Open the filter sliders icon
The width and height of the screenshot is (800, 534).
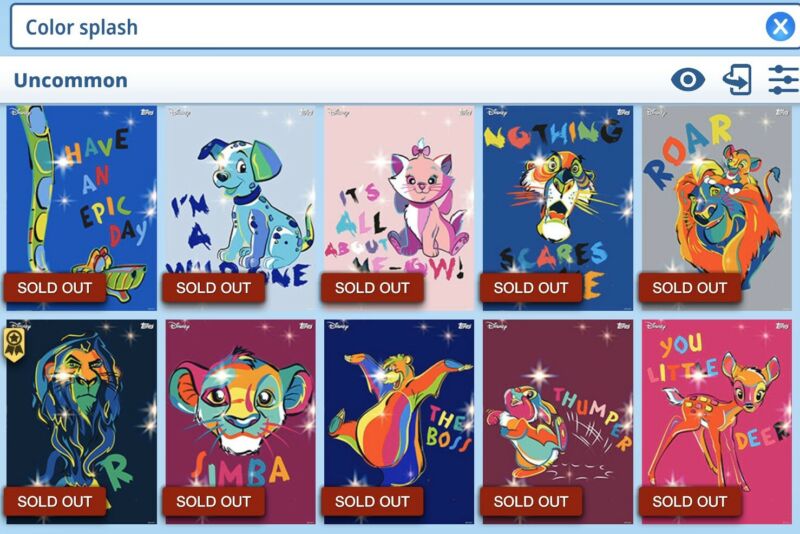click(783, 80)
